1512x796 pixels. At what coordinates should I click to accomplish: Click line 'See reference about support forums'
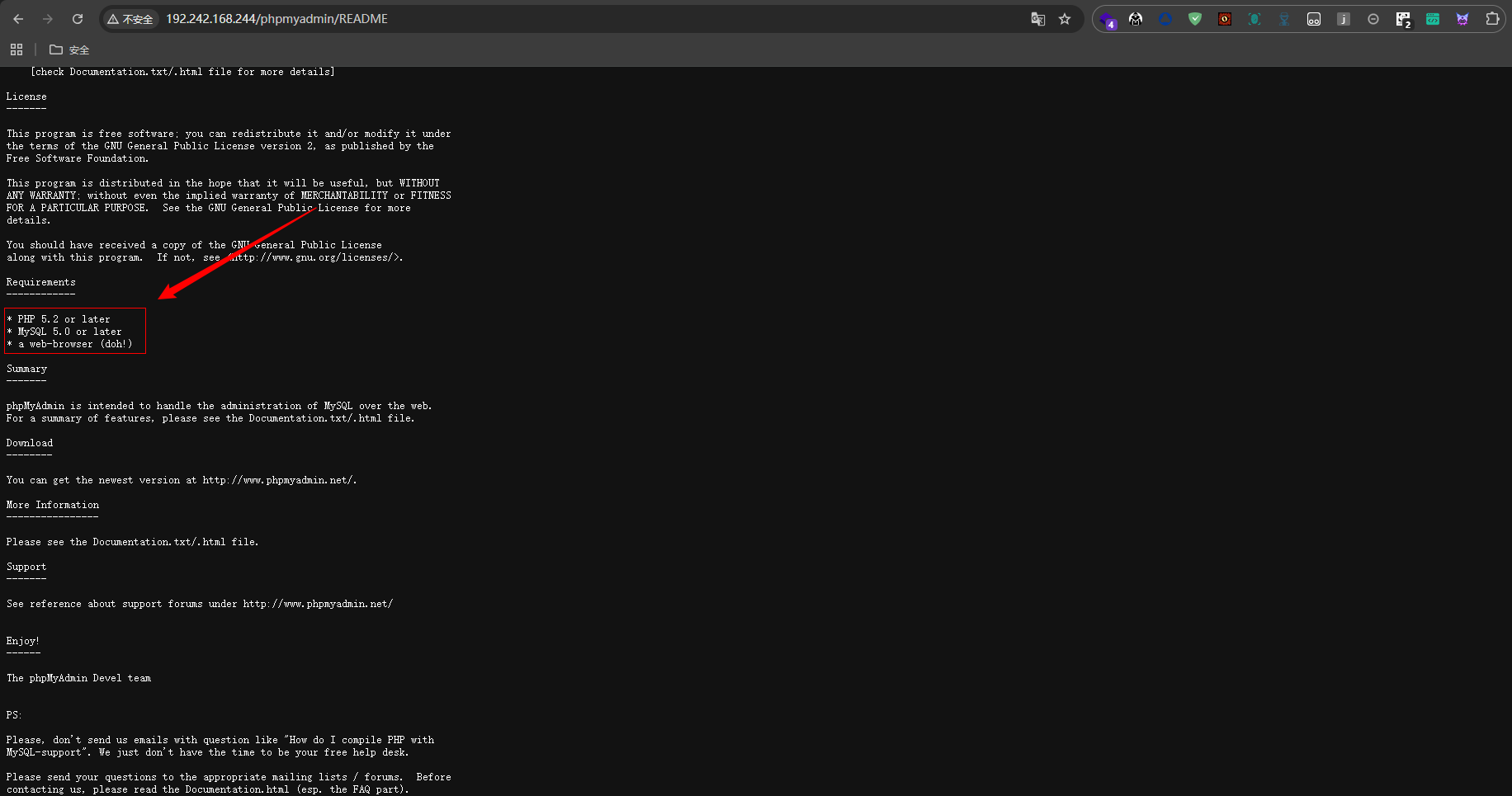(200, 604)
